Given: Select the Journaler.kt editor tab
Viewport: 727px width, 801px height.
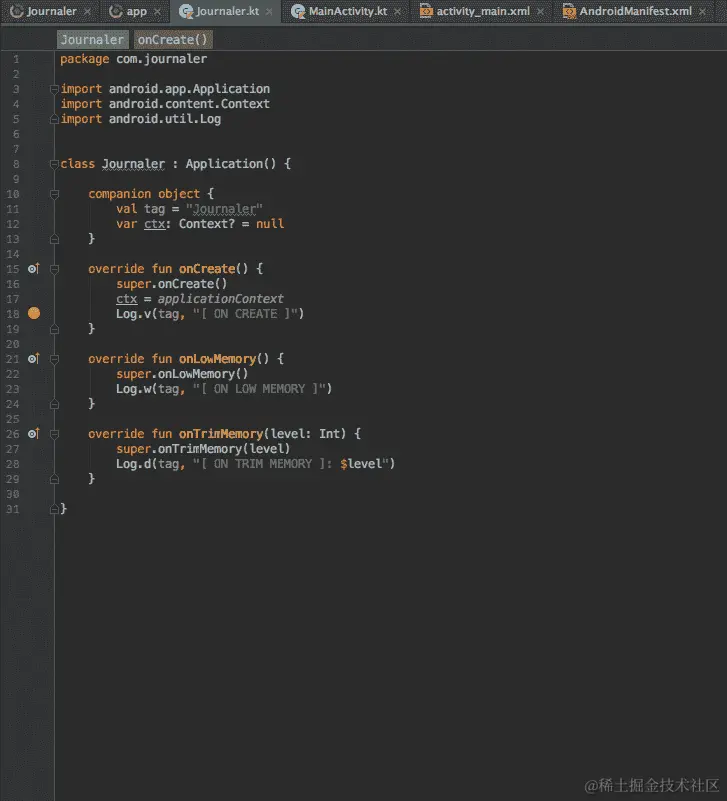Looking at the screenshot, I should (x=227, y=11).
